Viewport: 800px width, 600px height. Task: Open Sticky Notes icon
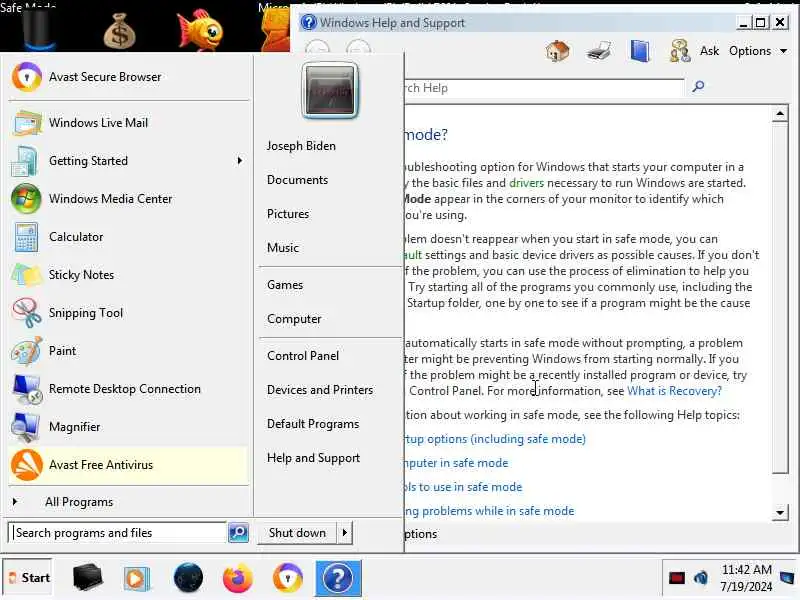tap(26, 275)
